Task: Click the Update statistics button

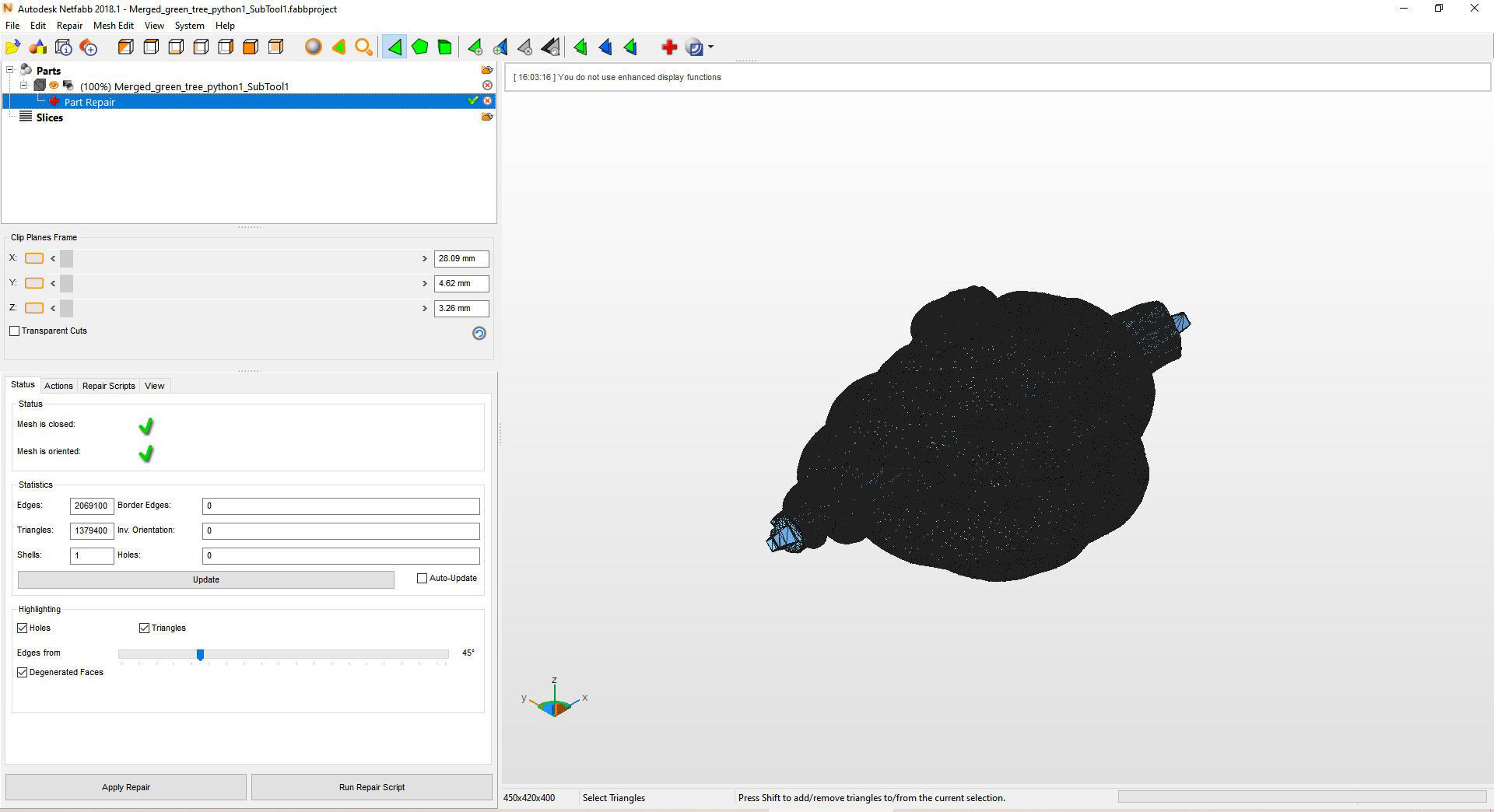Action: coord(206,579)
